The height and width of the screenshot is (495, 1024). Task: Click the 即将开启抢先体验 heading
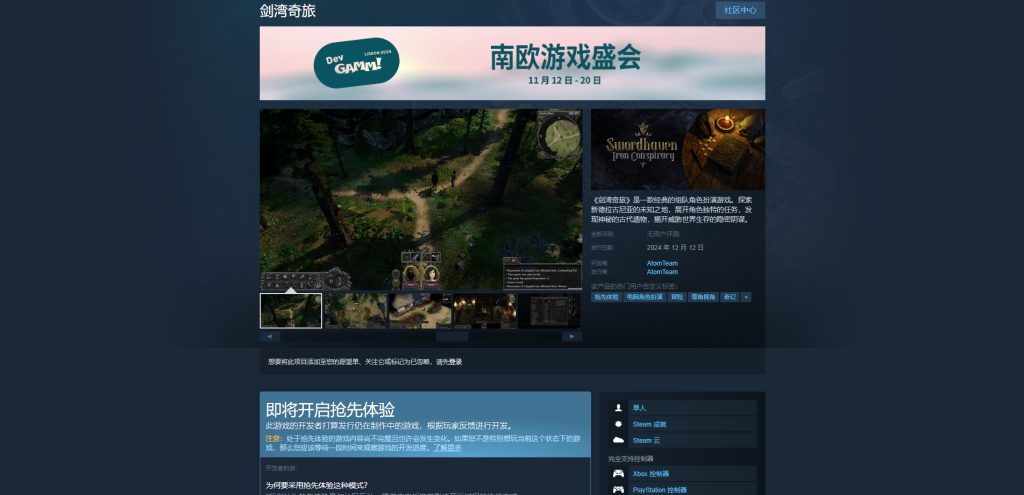point(330,410)
